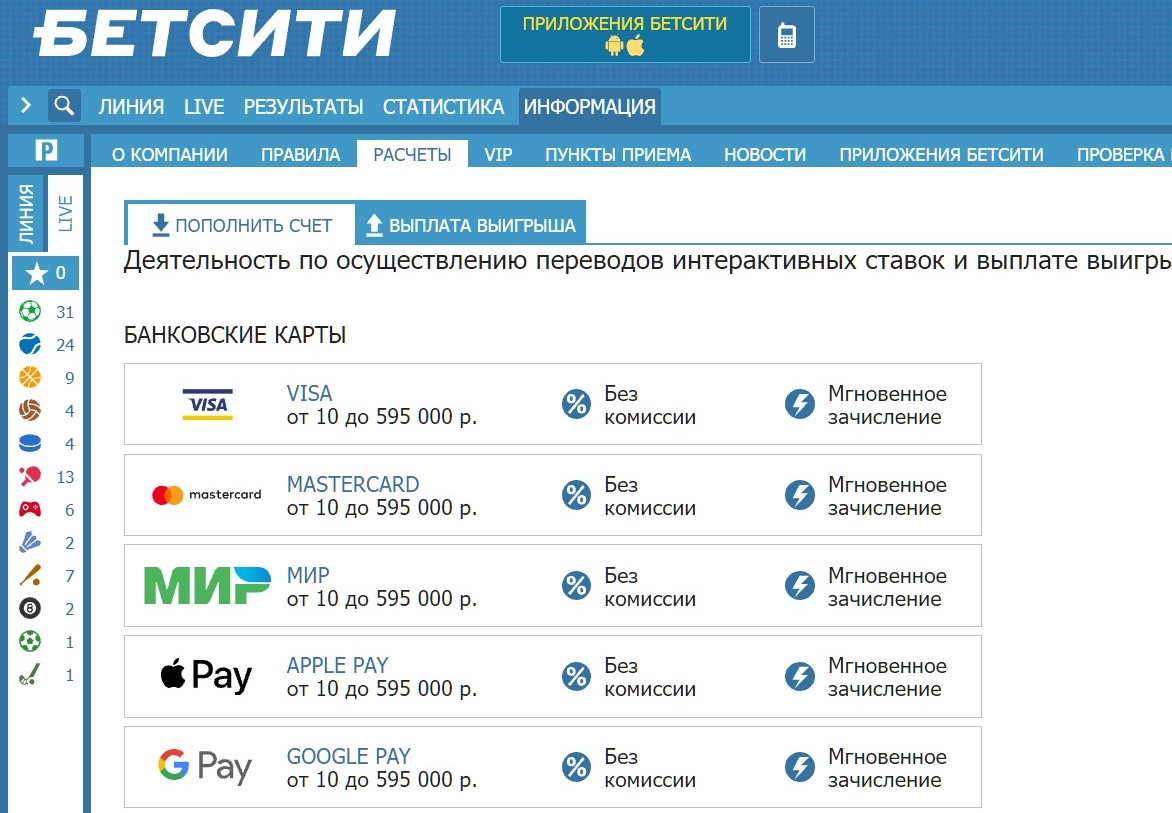Select field hockey stick icon
This screenshot has height=813, width=1172.
click(30, 675)
